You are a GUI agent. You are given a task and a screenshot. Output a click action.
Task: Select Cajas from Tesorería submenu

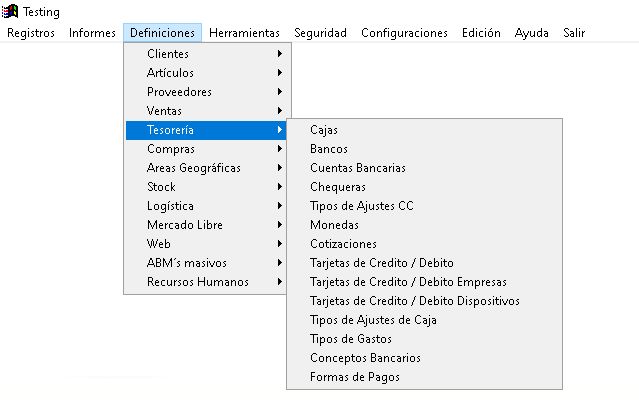tap(324, 130)
